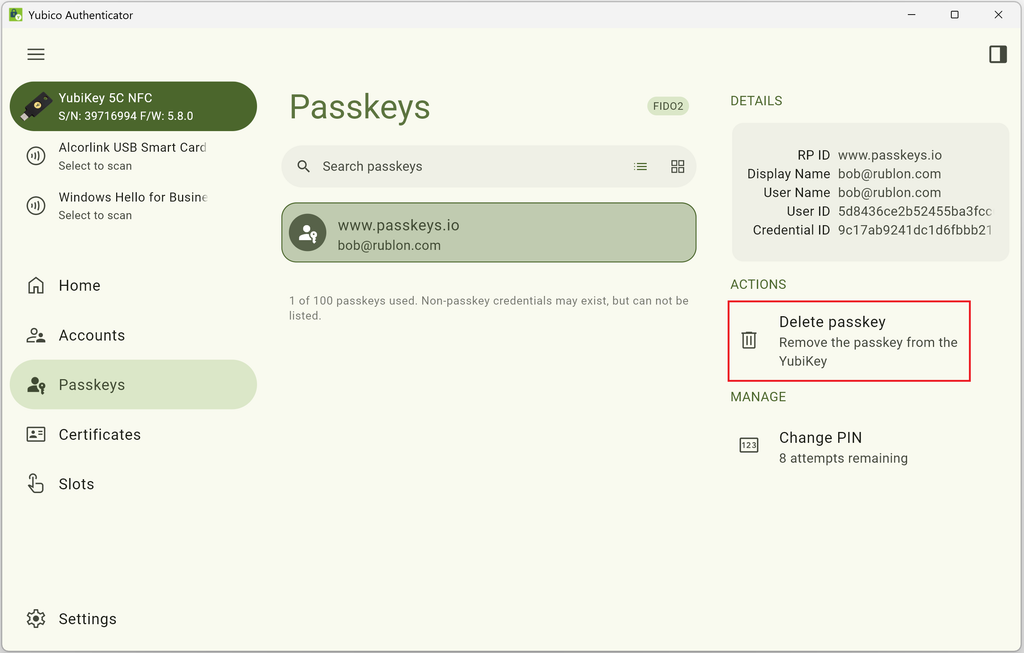Viewport: 1024px width, 653px height.
Task: Select the YubiKey 5C NFC device
Action: click(x=133, y=106)
